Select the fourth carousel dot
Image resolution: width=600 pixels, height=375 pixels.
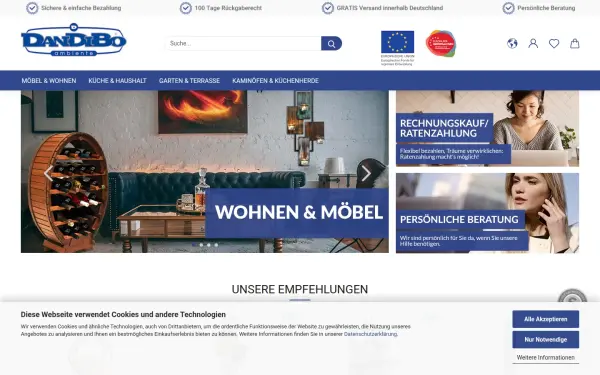pos(216,245)
